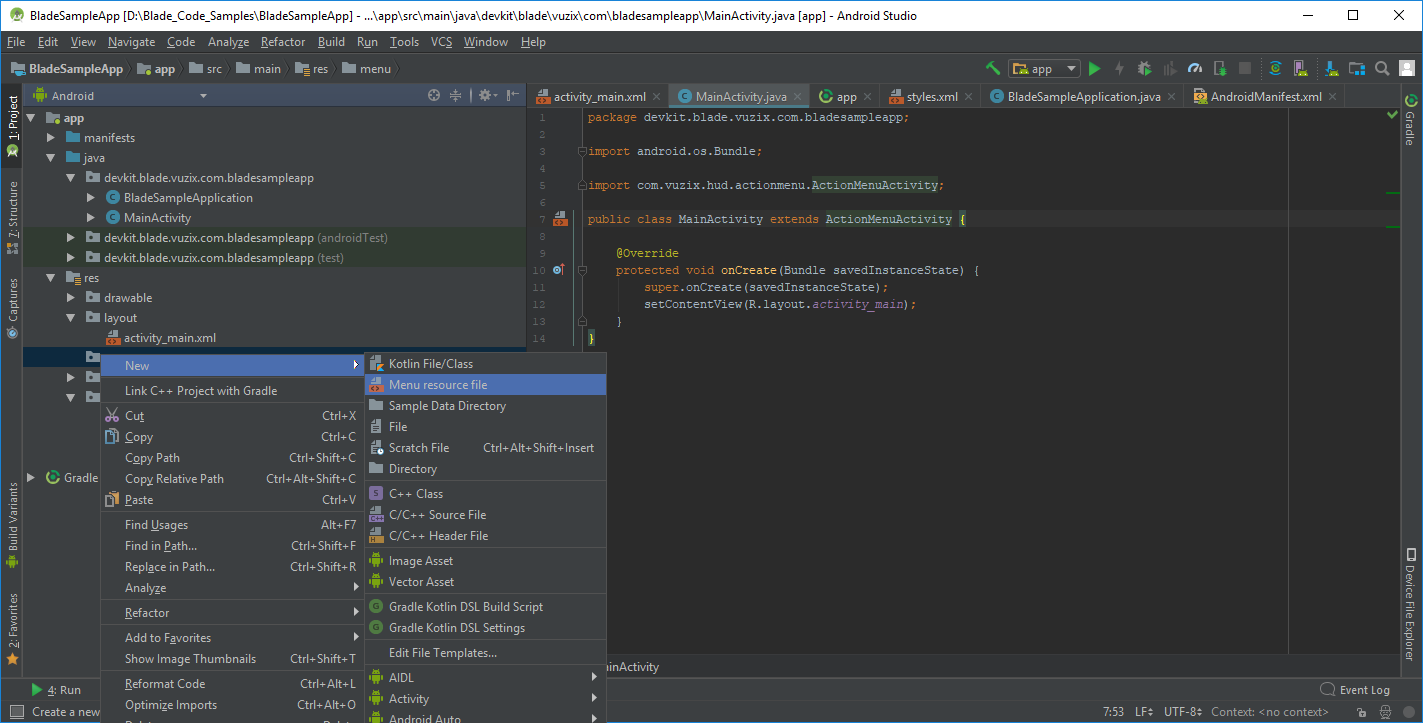This screenshot has width=1423, height=723.
Task: Close the activity_main.xml tab
Action: coord(656,97)
